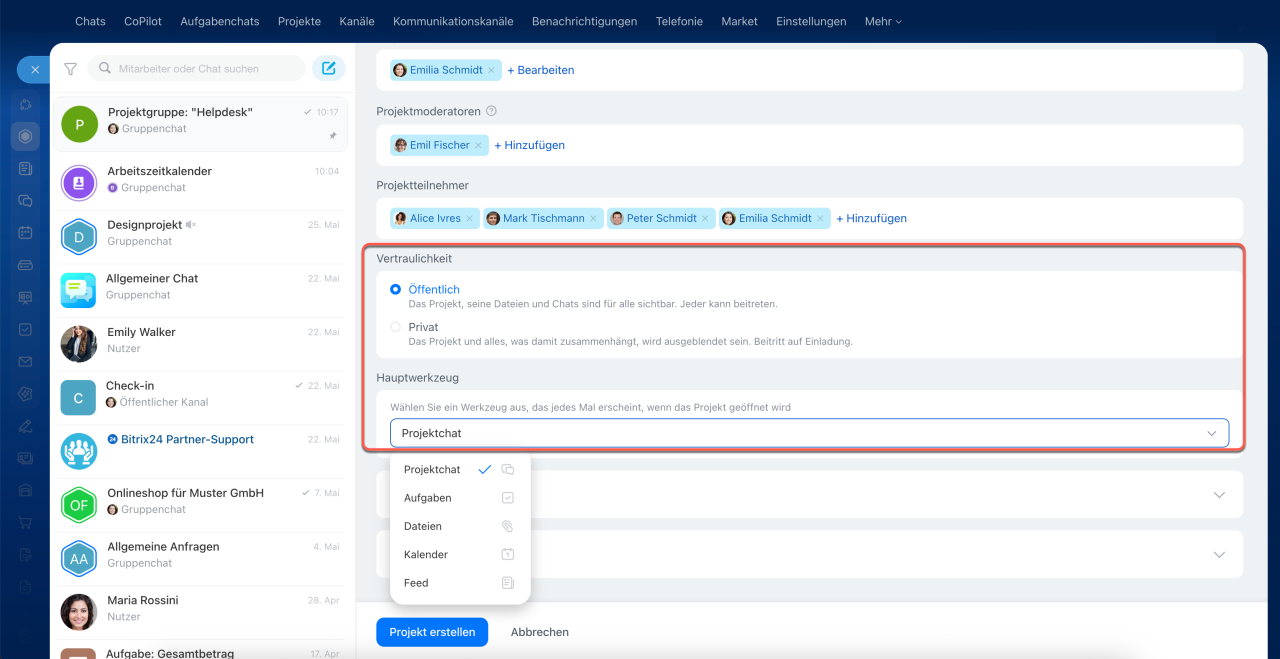
Task: Close the side panel with the X button
Action: click(x=34, y=70)
